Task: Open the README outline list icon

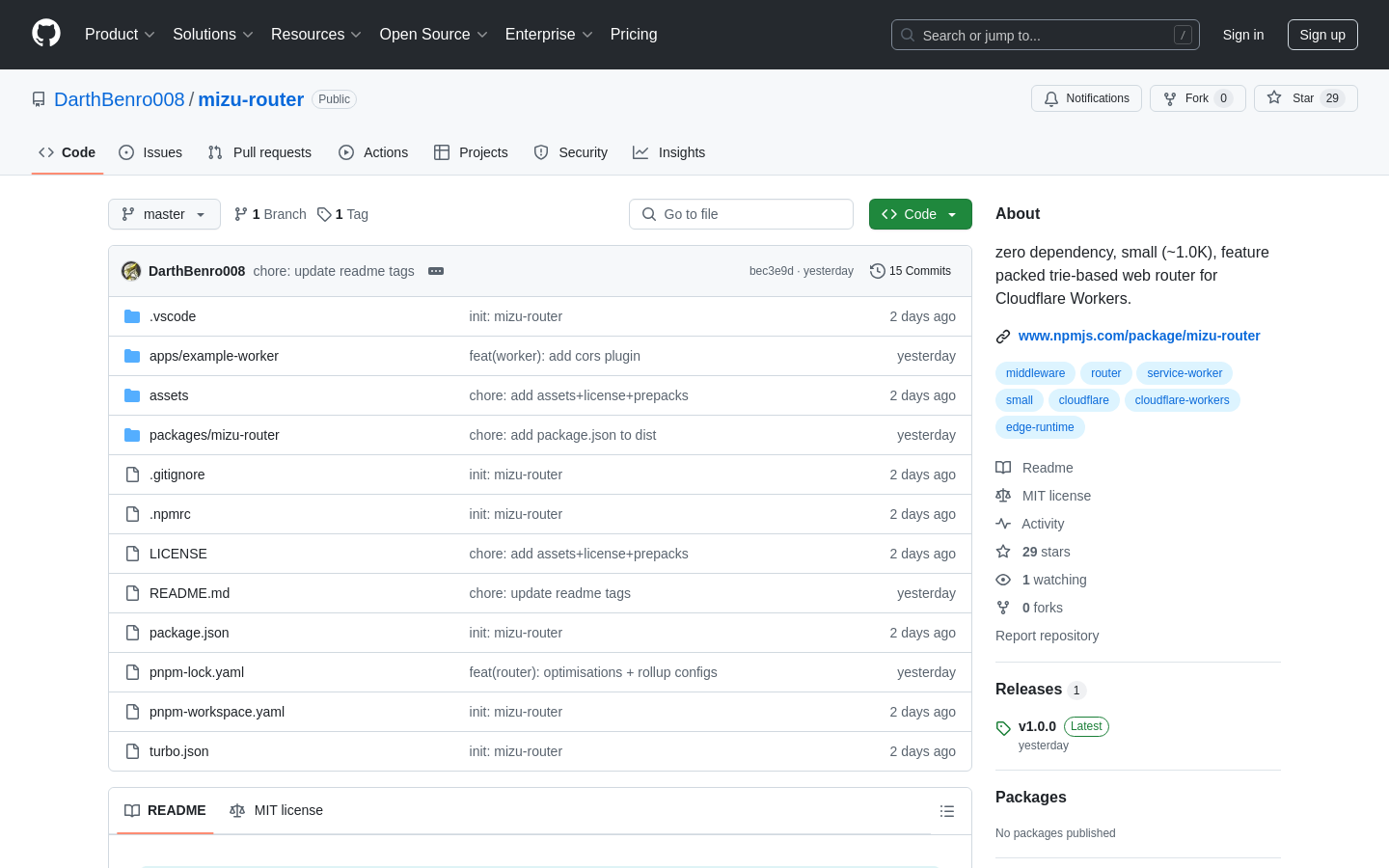Action: click(x=947, y=811)
